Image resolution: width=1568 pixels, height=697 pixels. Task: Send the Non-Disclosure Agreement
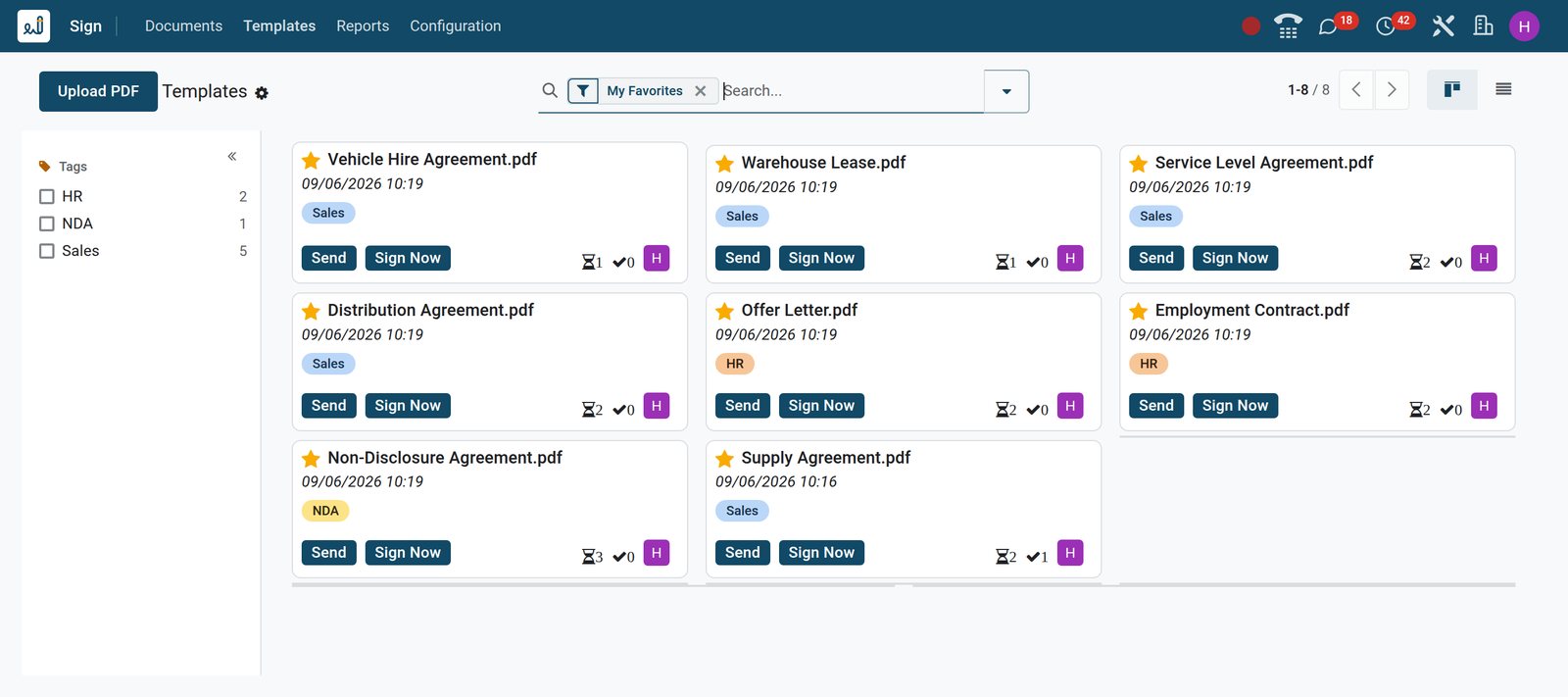tap(329, 553)
